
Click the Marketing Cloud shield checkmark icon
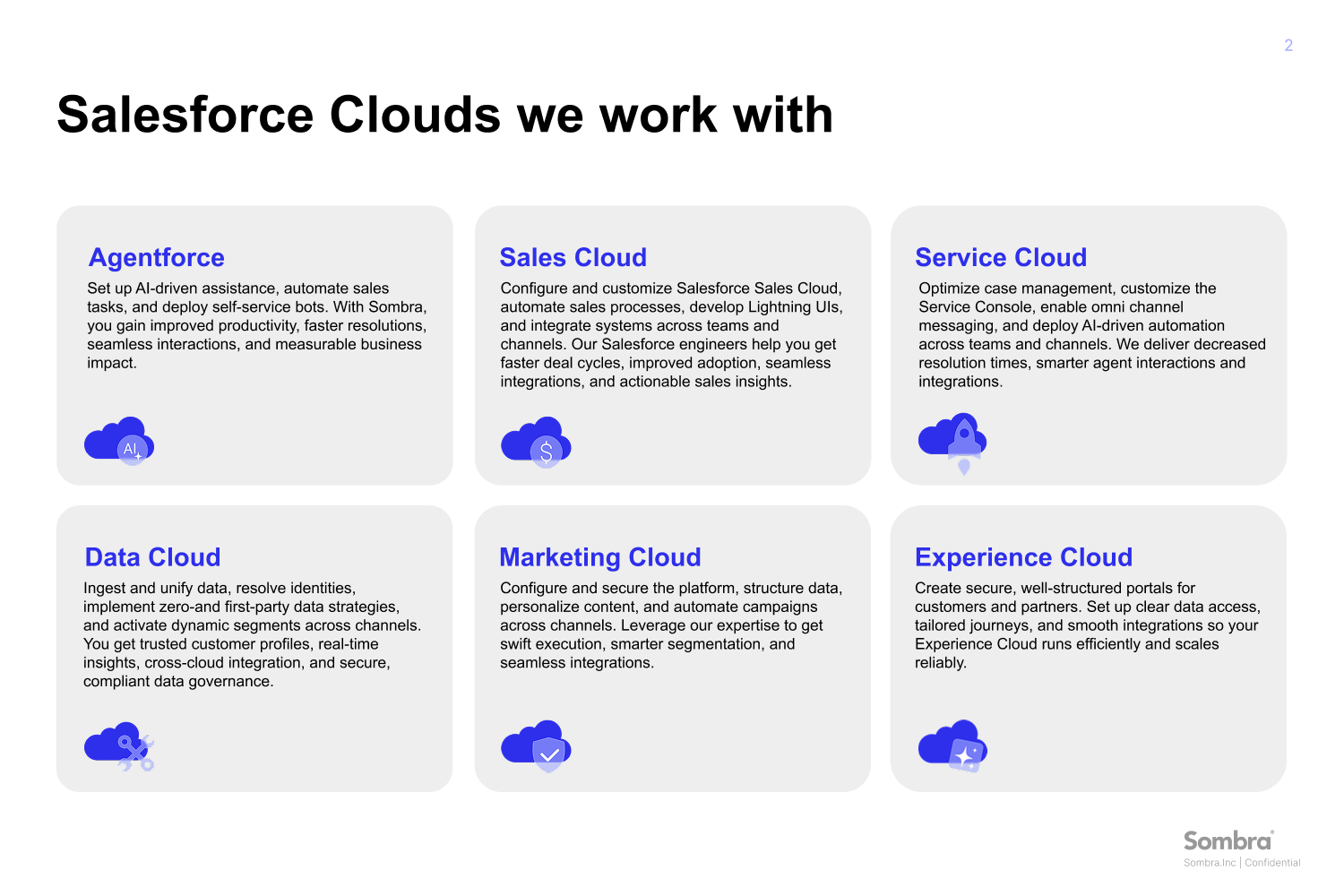point(536,745)
